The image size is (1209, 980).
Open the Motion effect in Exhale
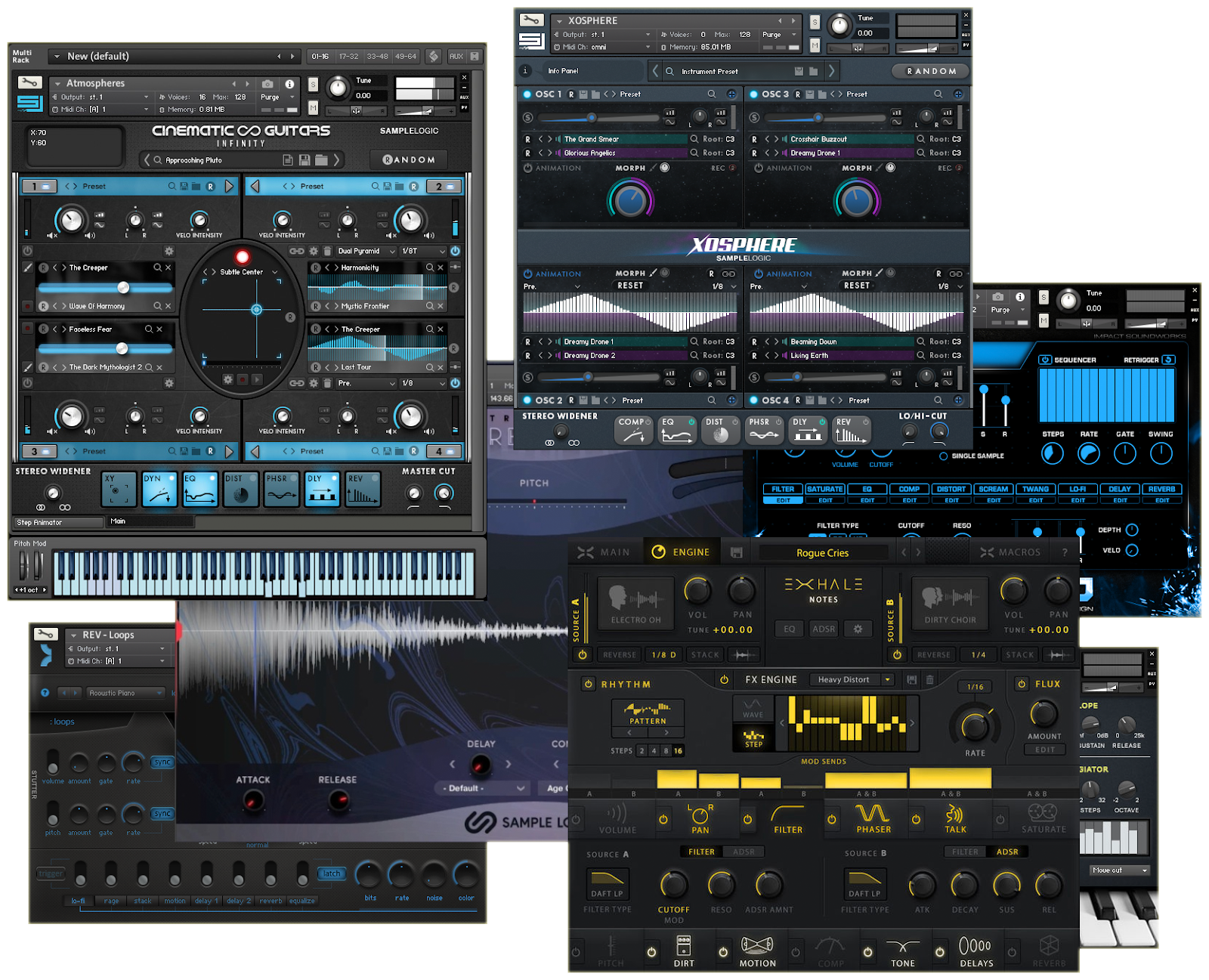757,949
